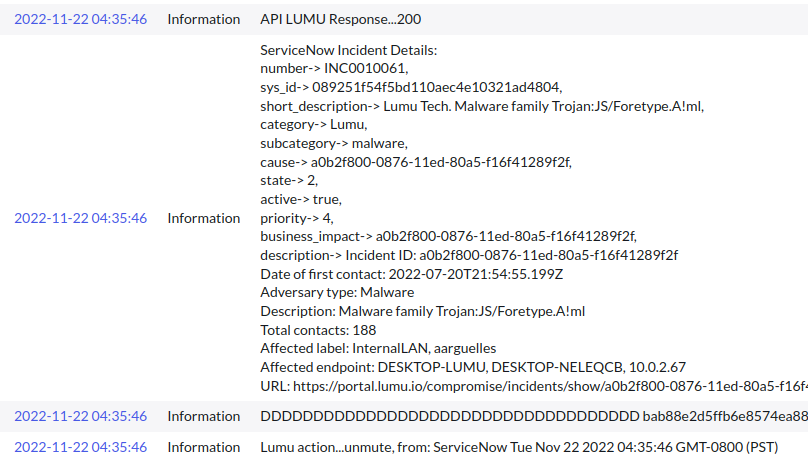Click the short_description Lumu Tech line

point(482,106)
